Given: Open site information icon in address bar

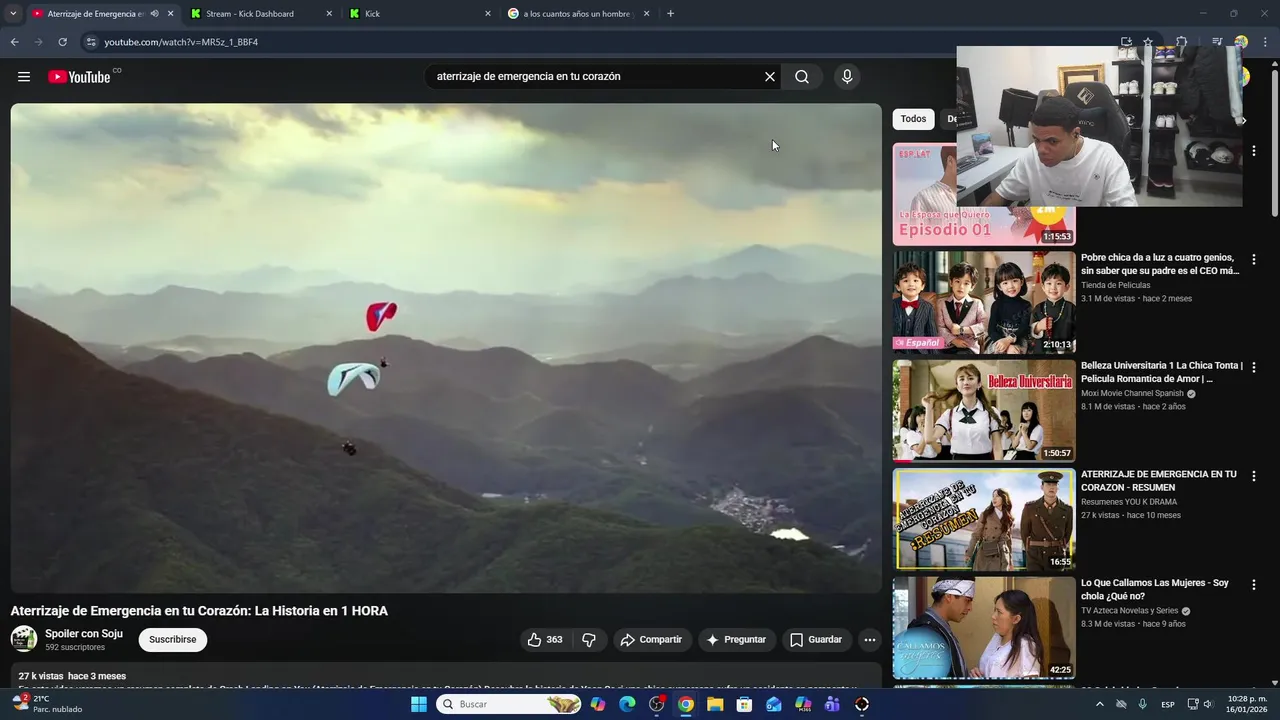Looking at the screenshot, I should (91, 42).
